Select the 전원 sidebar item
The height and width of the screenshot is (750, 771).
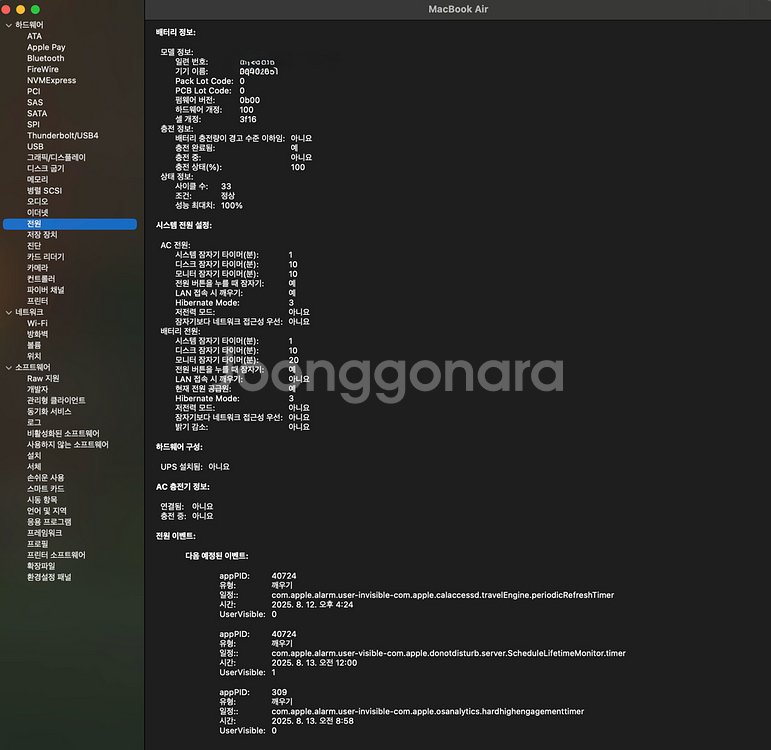tap(70, 224)
